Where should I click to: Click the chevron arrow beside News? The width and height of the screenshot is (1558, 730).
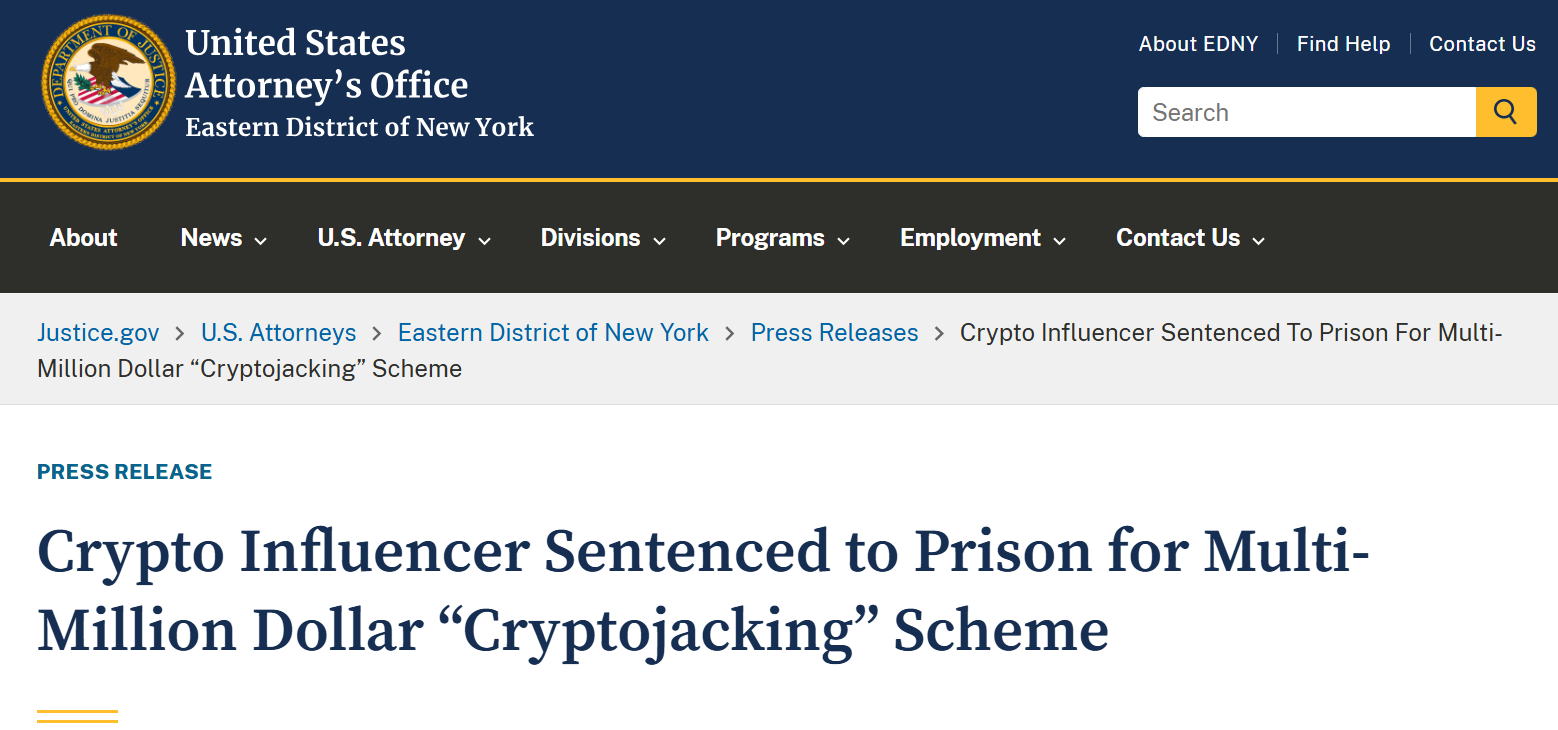(x=260, y=241)
